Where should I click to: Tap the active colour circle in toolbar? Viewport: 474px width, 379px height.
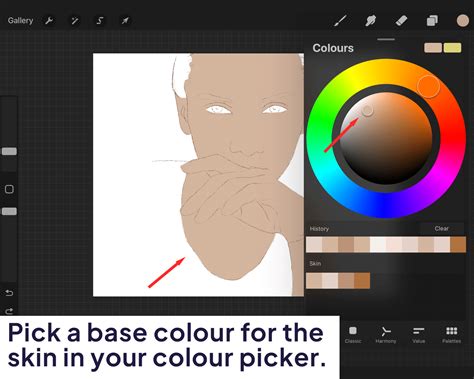coord(463,21)
